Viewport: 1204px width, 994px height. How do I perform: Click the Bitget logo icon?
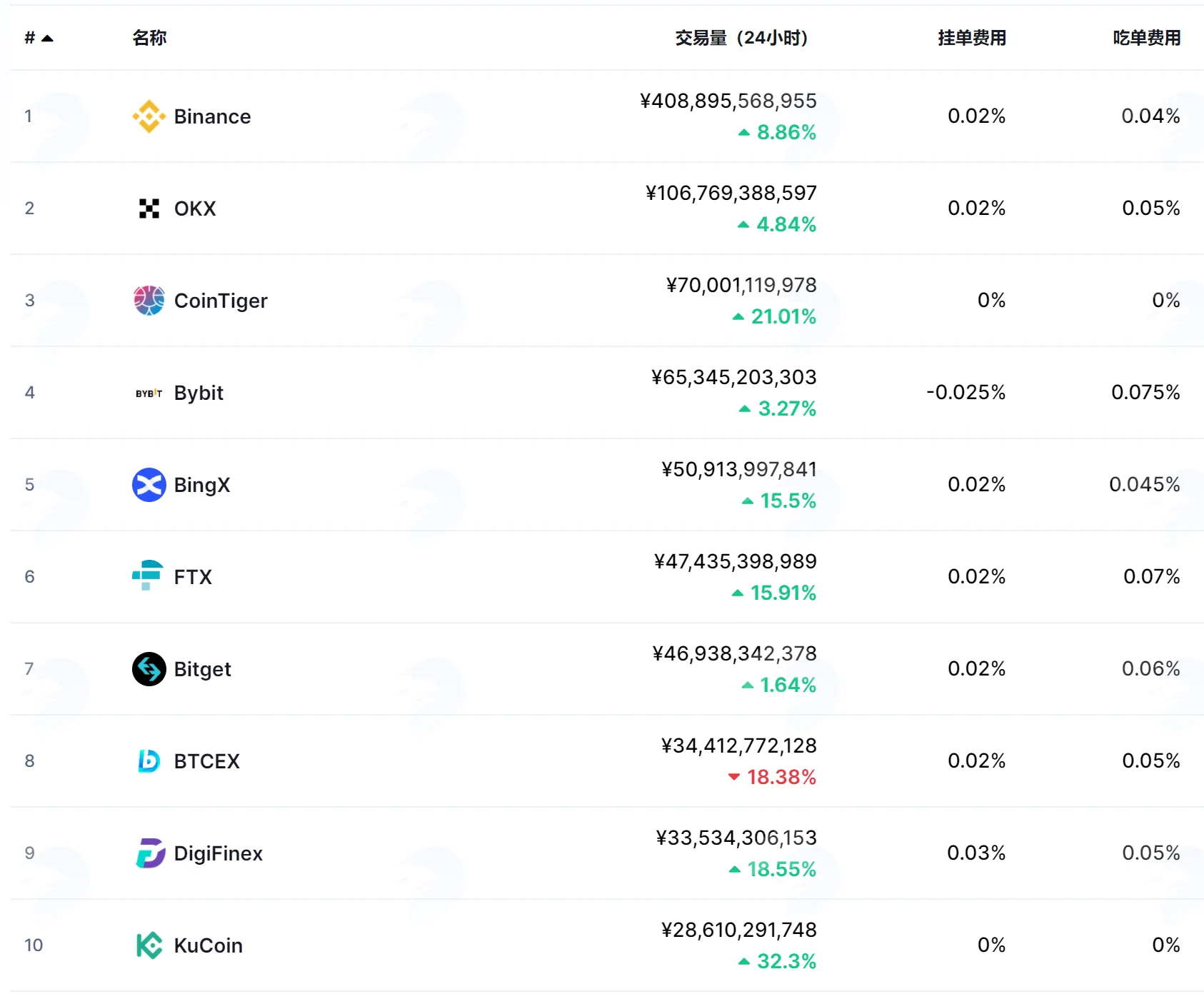pos(149,669)
